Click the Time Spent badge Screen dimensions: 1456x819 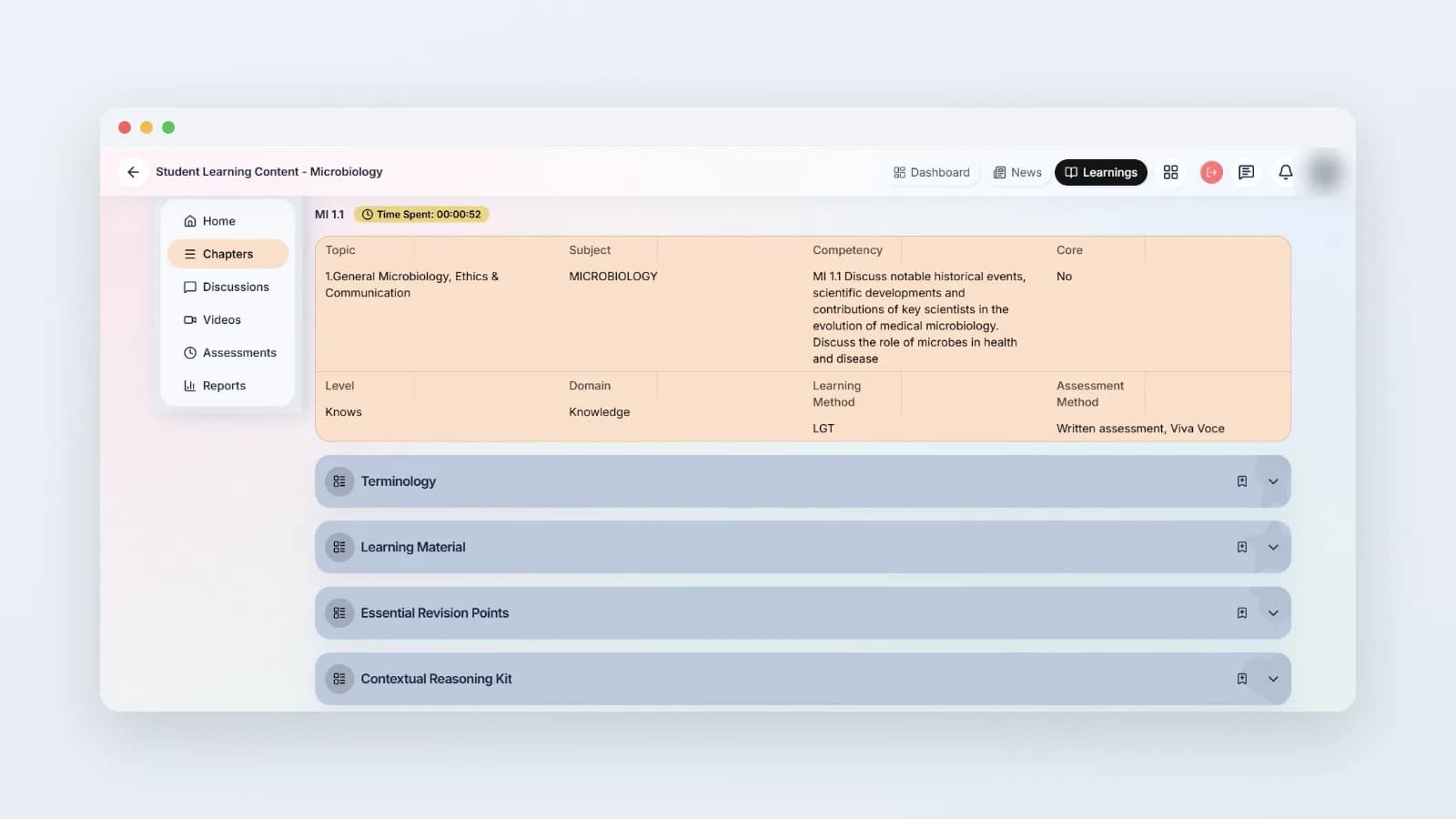(421, 215)
